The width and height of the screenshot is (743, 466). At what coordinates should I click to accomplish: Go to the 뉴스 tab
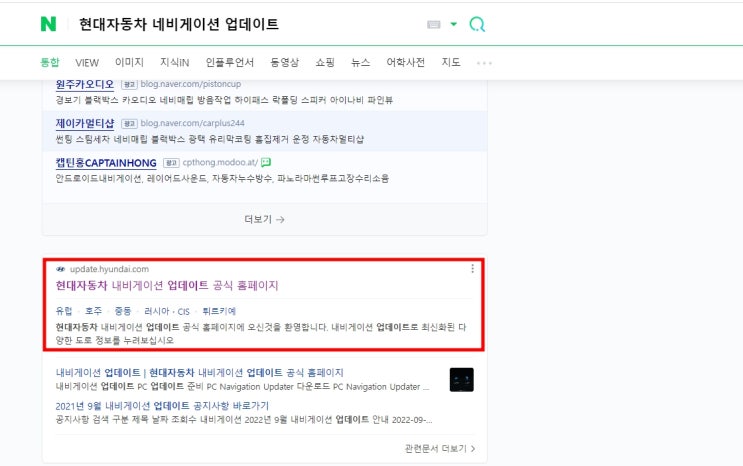coord(361,62)
